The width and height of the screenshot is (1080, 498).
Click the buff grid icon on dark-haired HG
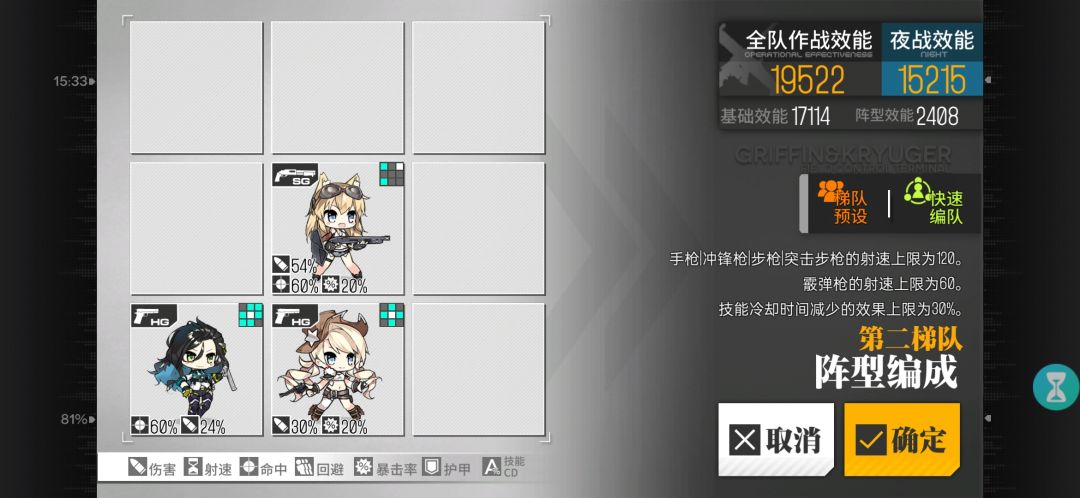tap(251, 315)
